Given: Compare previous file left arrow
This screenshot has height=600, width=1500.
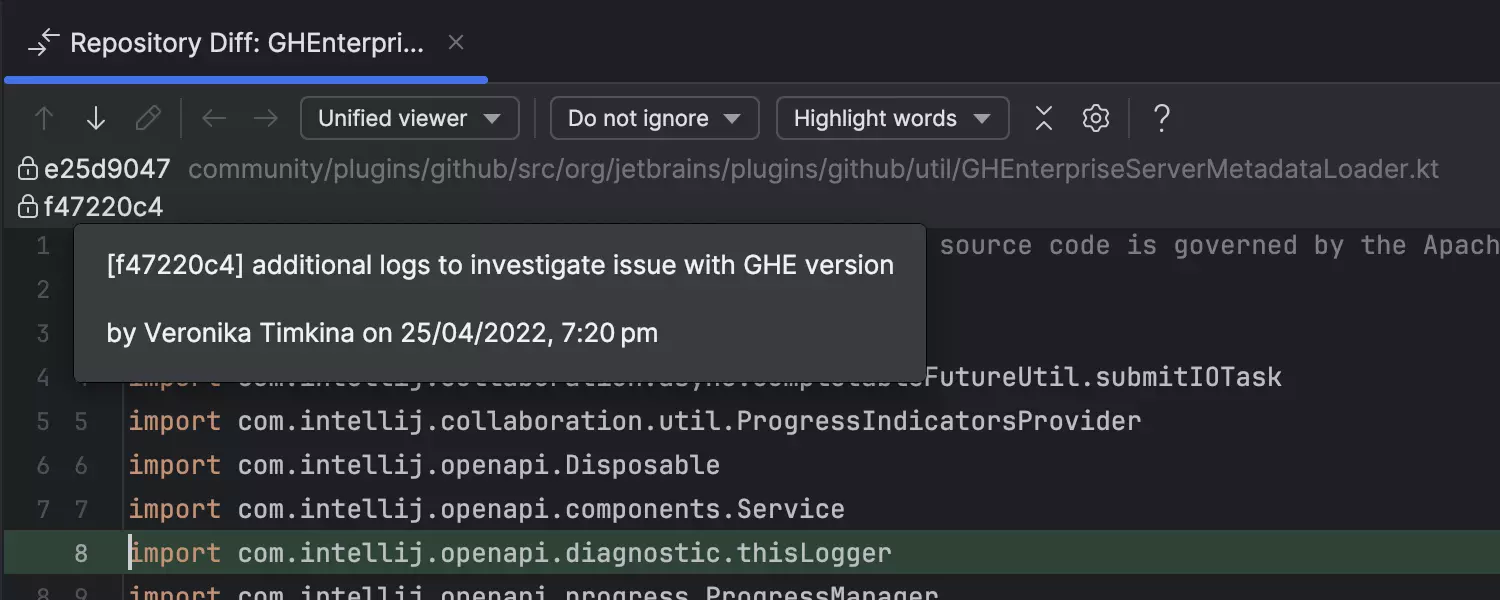Looking at the screenshot, I should (214, 119).
